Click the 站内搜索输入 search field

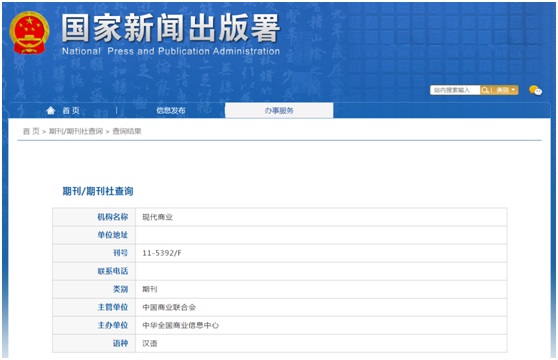click(x=455, y=90)
